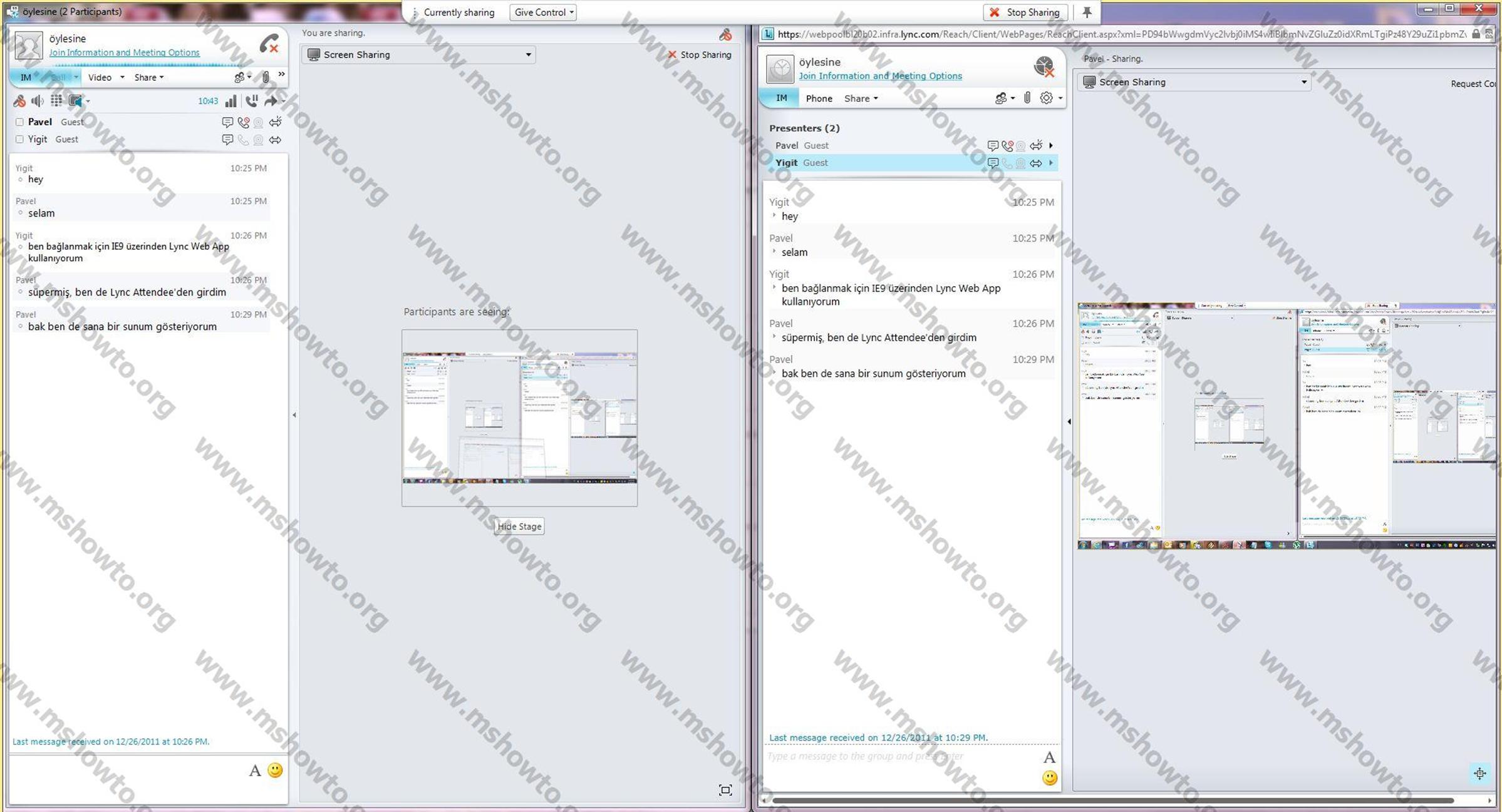
Task: Click the Web App horizontal scrollbar
Action: click(x=1112, y=800)
